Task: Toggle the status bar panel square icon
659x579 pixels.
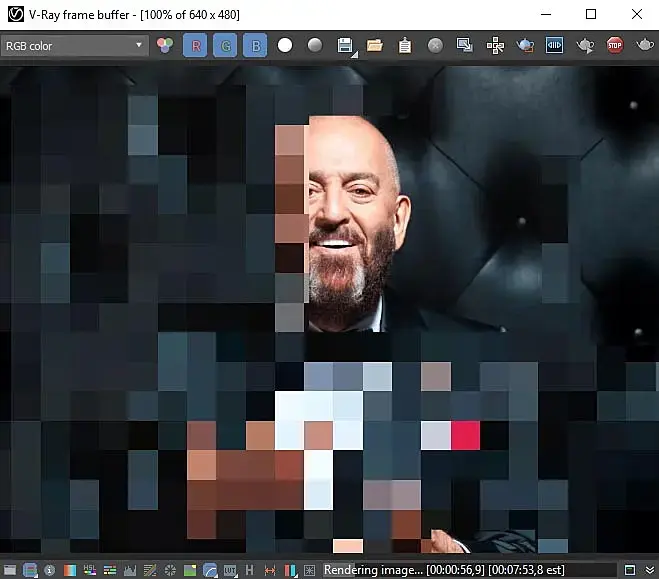Action: (x=630, y=570)
